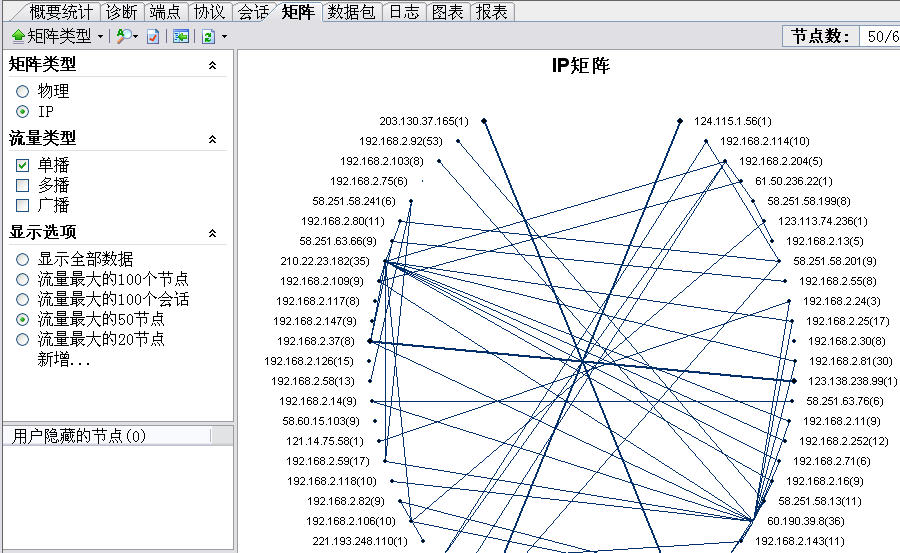
Task: Switch to the 矩阵 tab
Action: tap(298, 12)
